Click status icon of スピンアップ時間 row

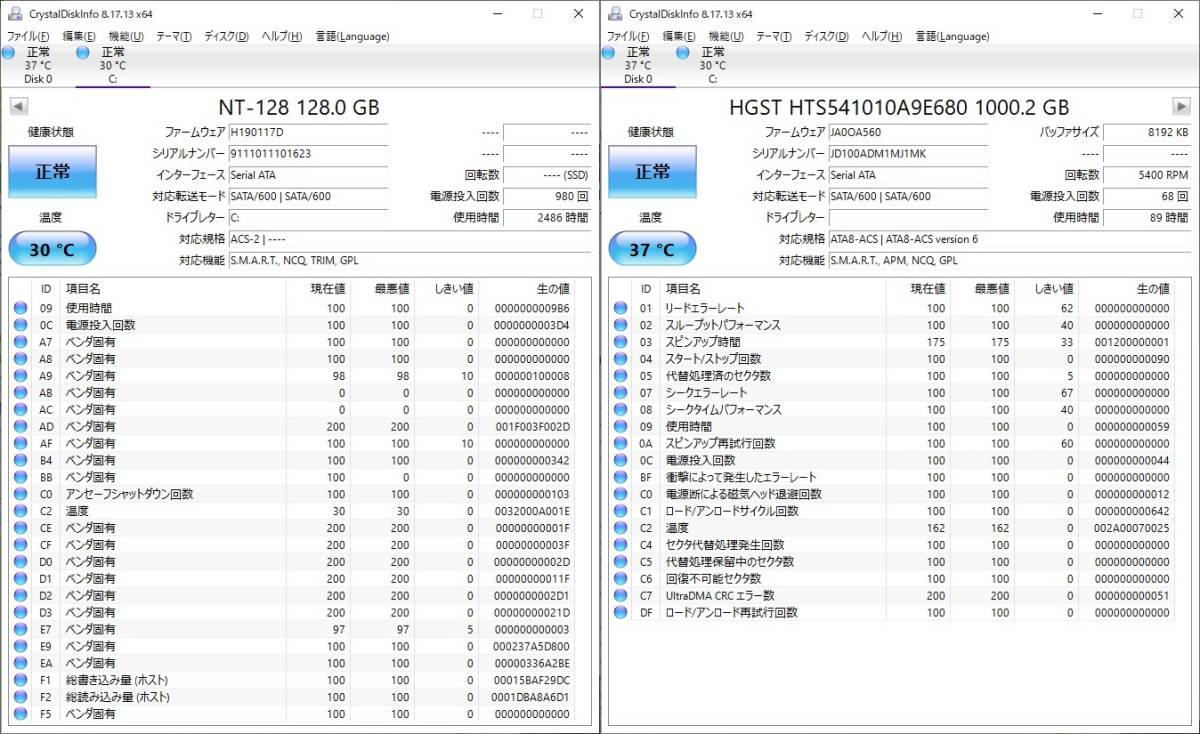point(620,342)
